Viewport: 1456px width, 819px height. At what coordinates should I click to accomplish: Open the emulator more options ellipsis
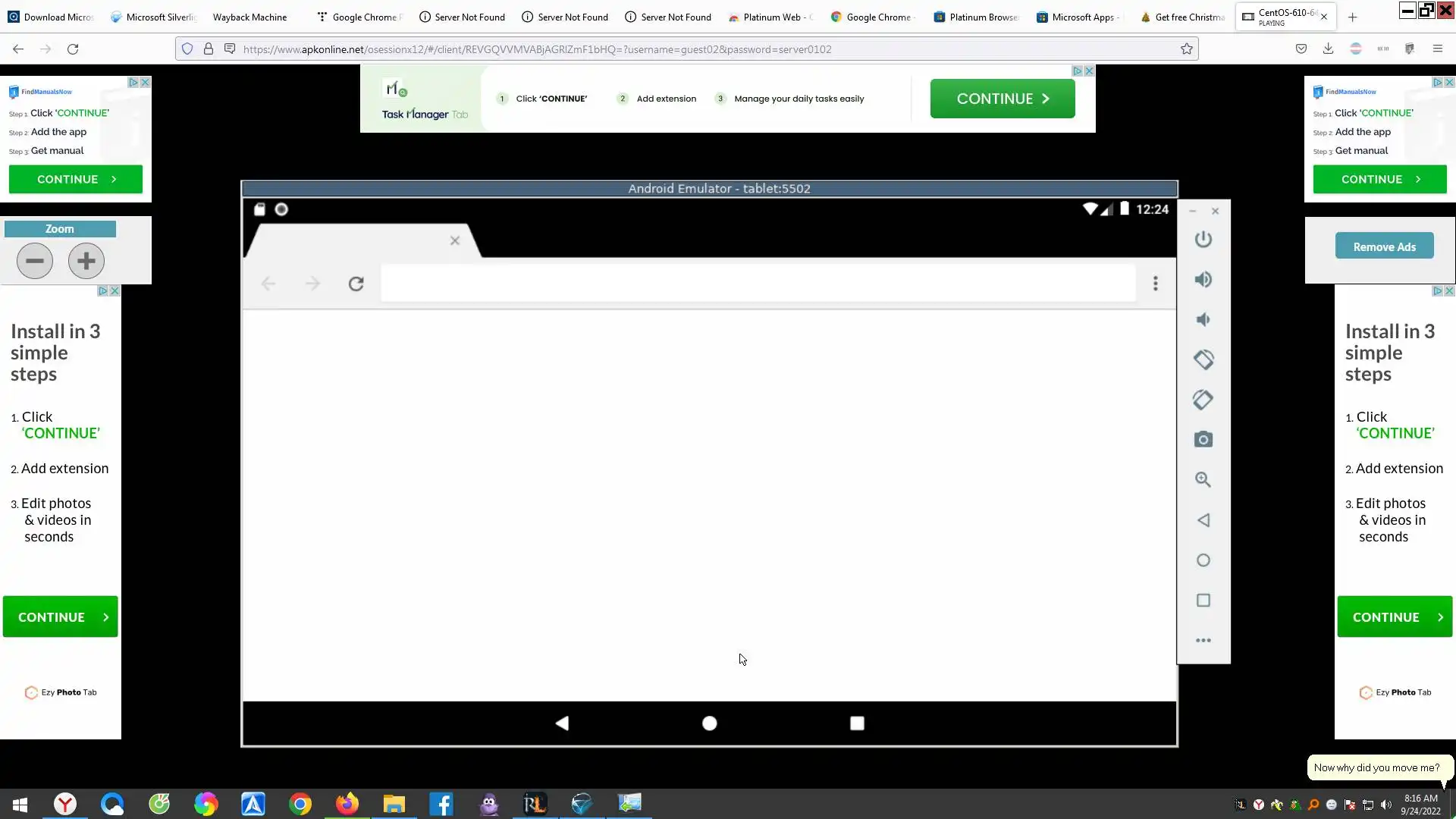tap(1203, 641)
